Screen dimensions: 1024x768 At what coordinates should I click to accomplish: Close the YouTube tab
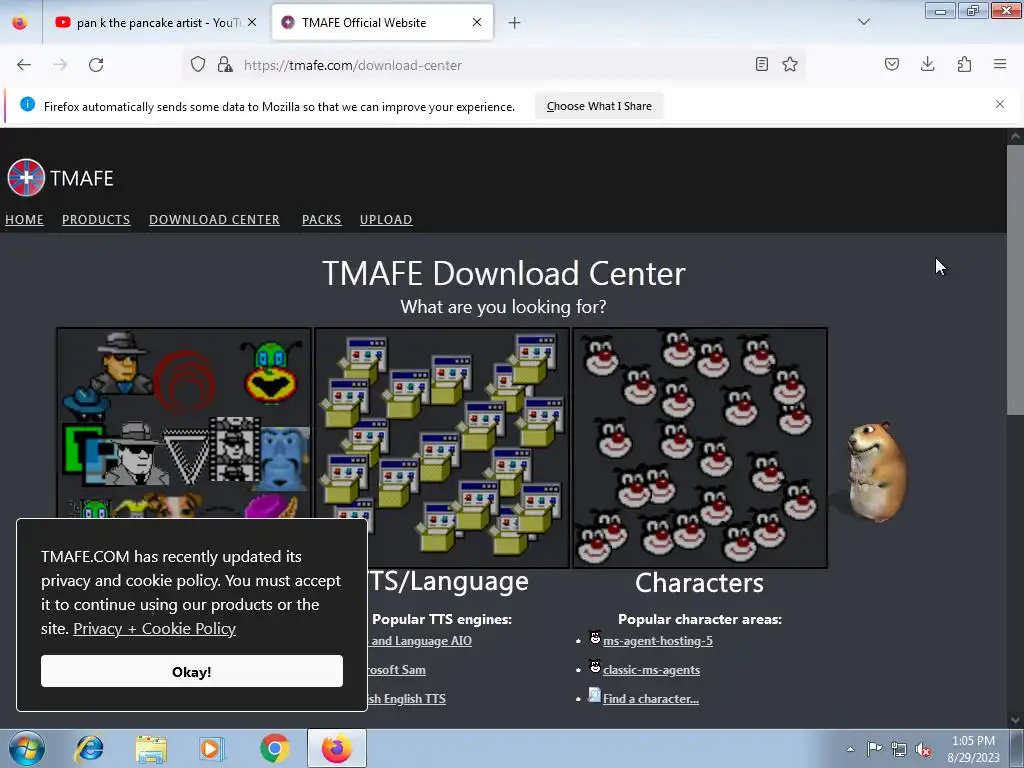252,22
